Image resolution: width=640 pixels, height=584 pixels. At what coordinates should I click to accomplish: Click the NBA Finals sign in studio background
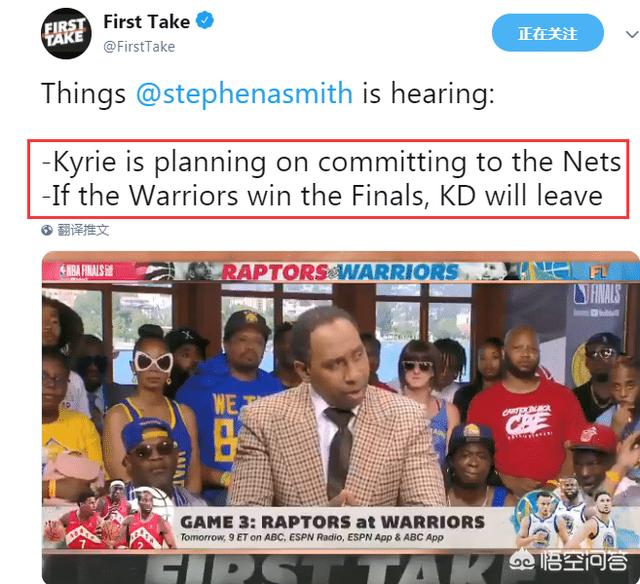pos(598,295)
